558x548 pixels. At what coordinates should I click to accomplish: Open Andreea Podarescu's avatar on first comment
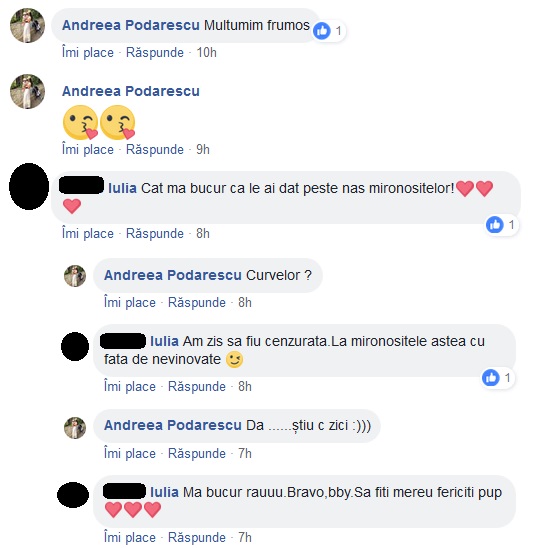27,26
